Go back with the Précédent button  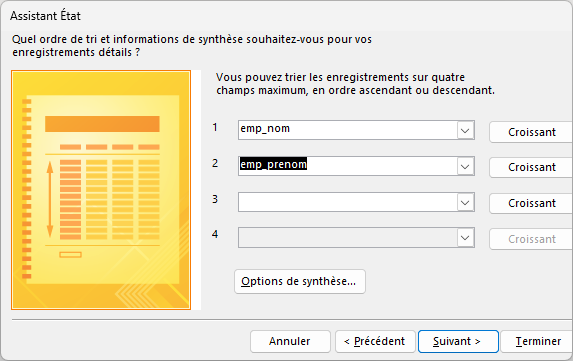click(375, 341)
